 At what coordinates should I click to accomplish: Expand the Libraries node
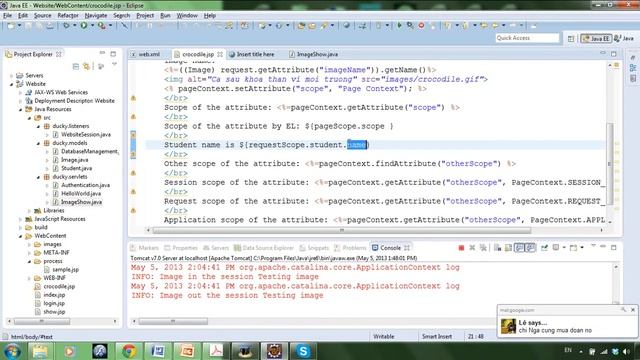click(29, 211)
